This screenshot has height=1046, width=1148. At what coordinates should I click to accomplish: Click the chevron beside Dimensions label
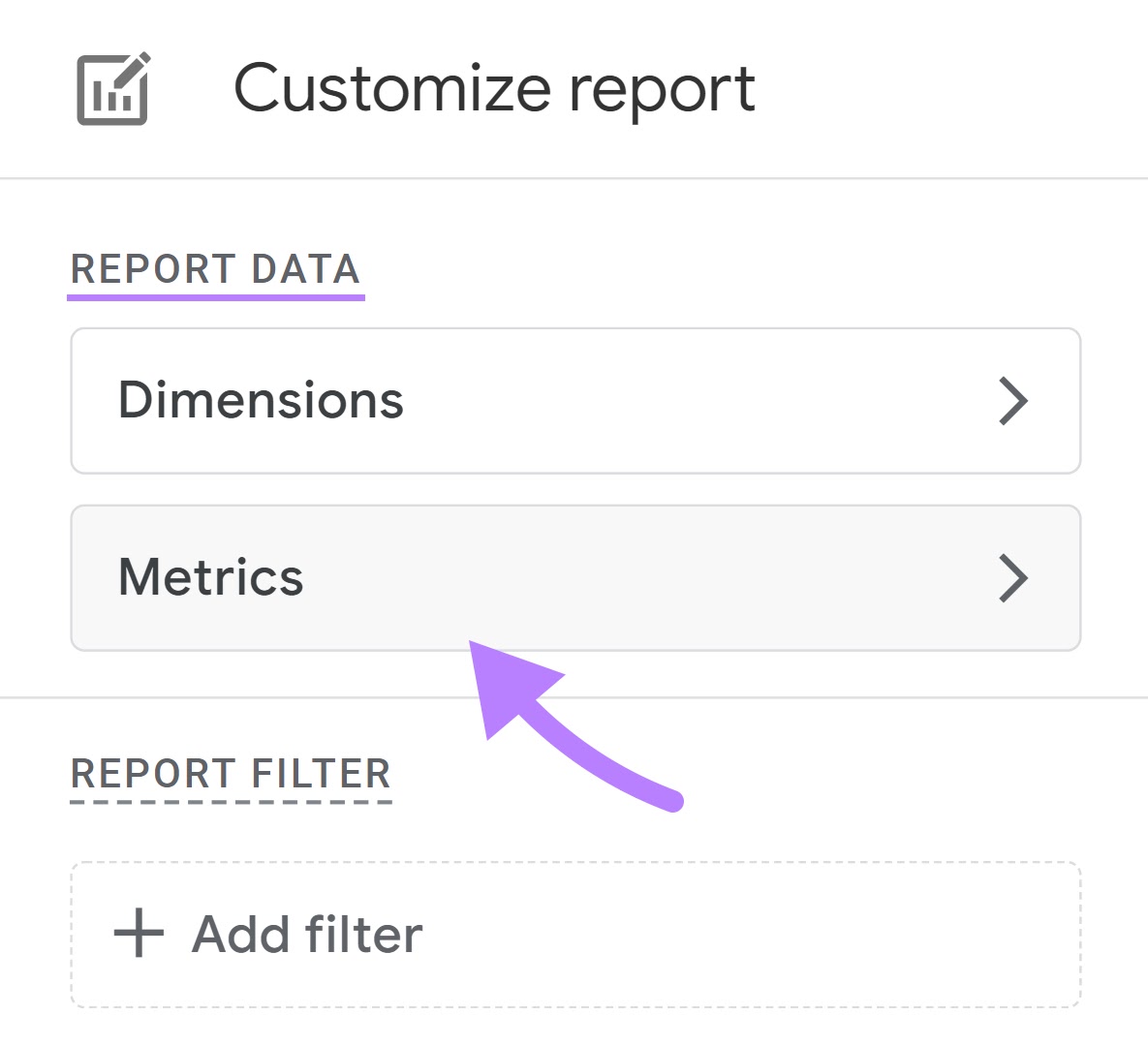[1014, 401]
